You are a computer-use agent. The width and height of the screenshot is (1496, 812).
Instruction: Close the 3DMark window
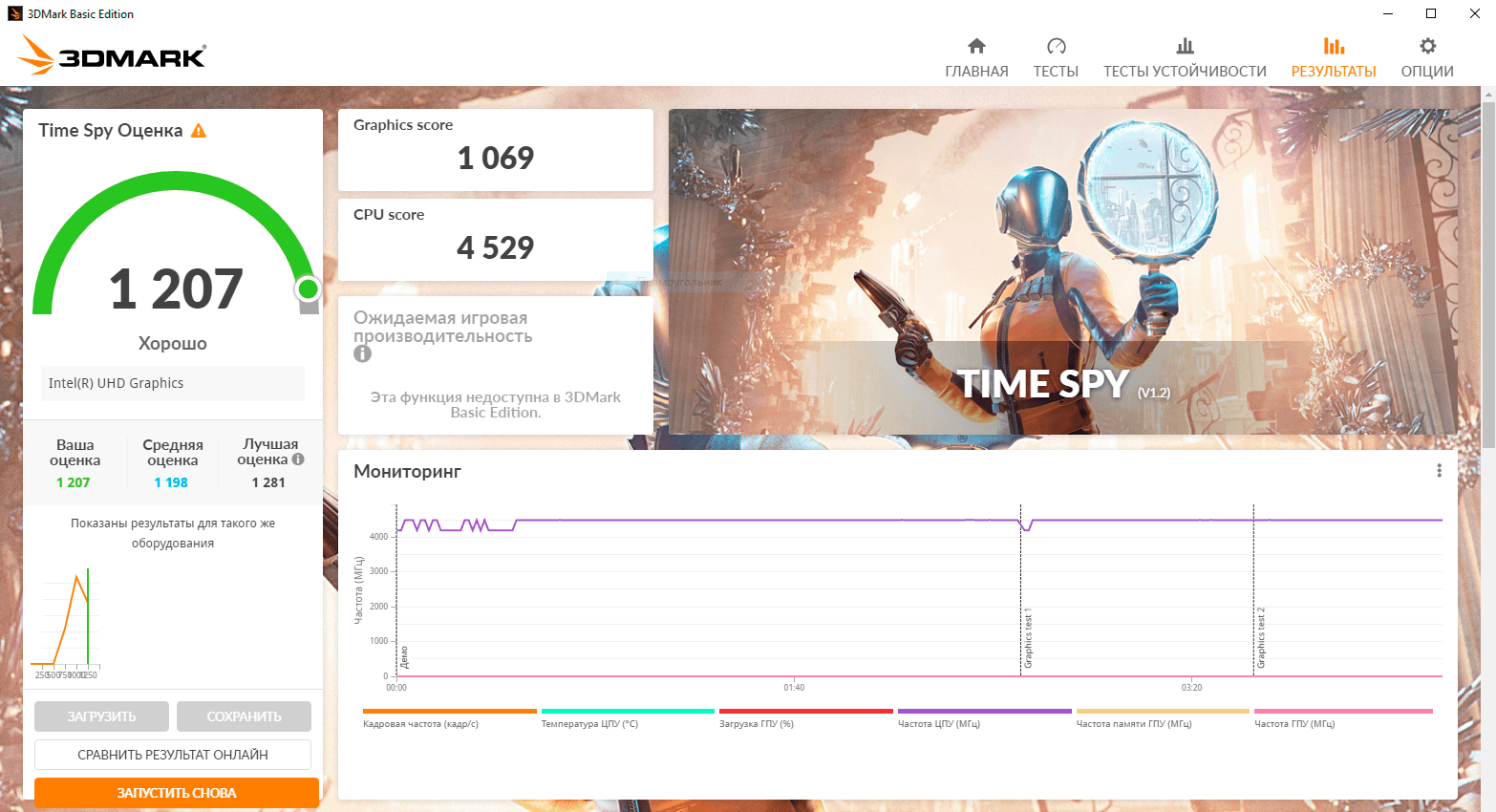[1475, 13]
